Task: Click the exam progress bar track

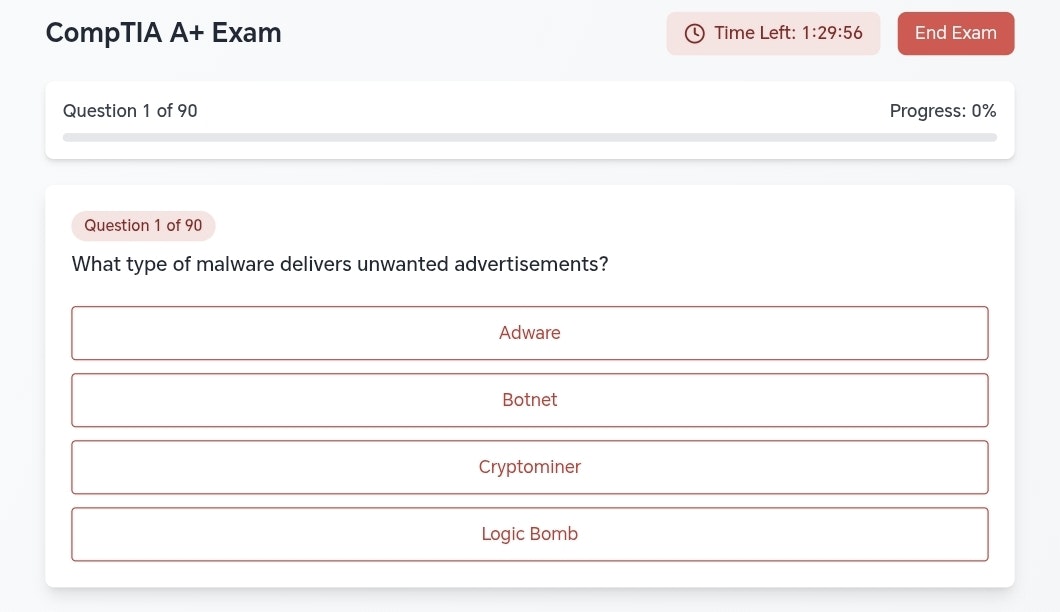Action: (x=529, y=137)
